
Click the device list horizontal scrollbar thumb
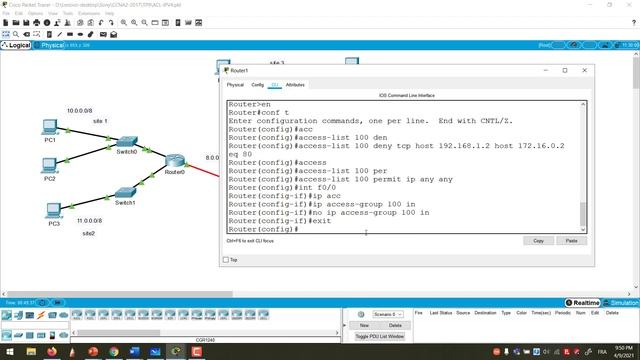(118, 333)
